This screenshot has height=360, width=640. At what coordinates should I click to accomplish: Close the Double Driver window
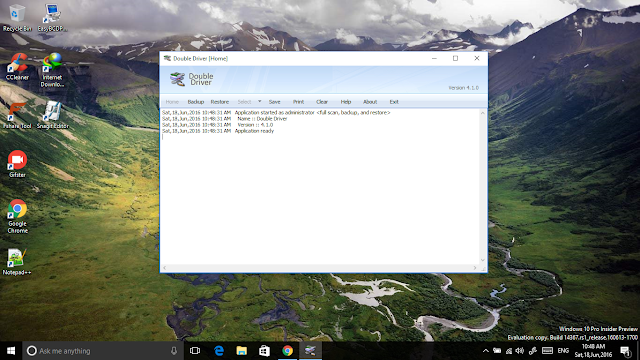pos(477,58)
